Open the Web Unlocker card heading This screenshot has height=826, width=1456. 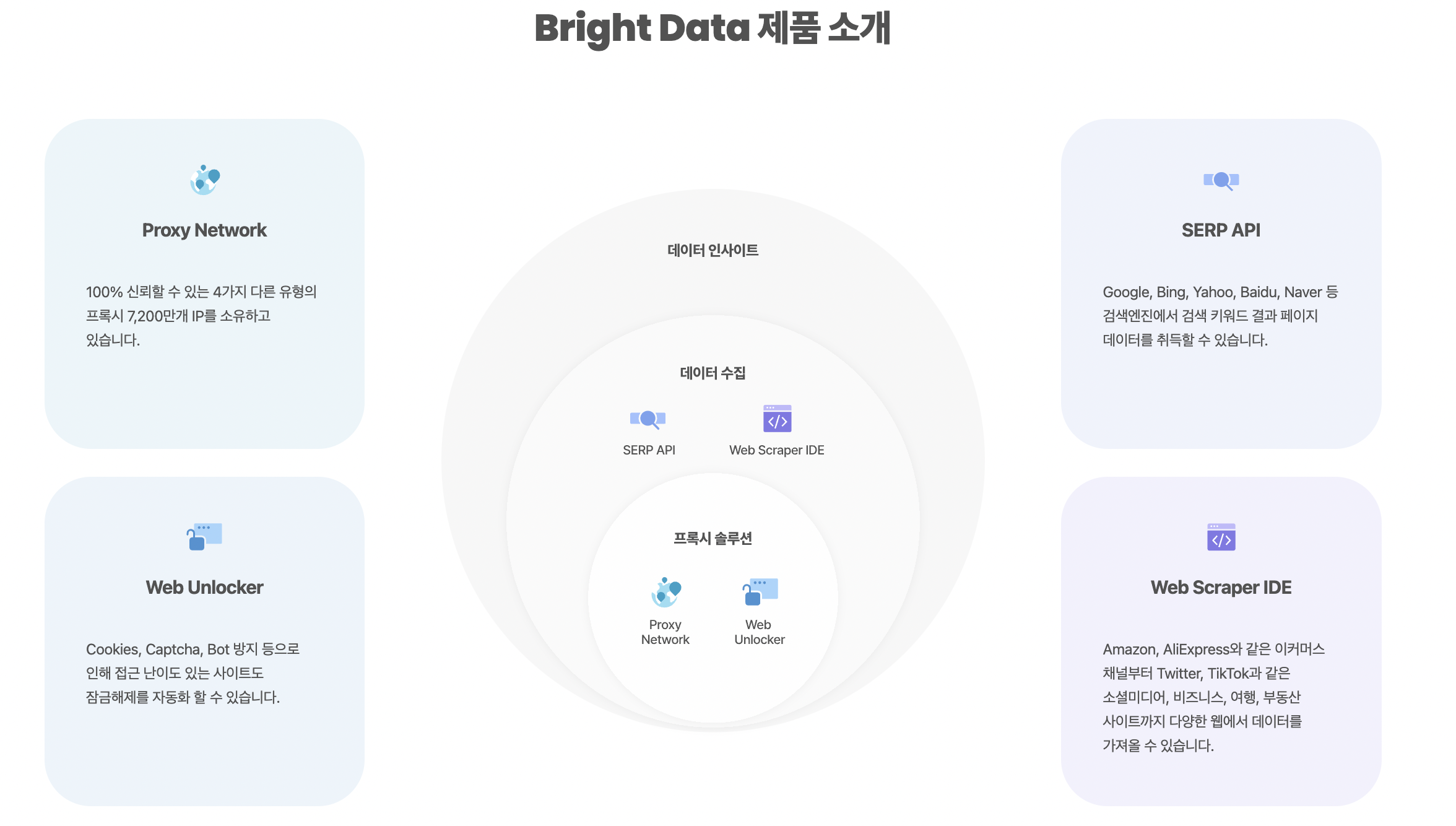[x=204, y=588]
